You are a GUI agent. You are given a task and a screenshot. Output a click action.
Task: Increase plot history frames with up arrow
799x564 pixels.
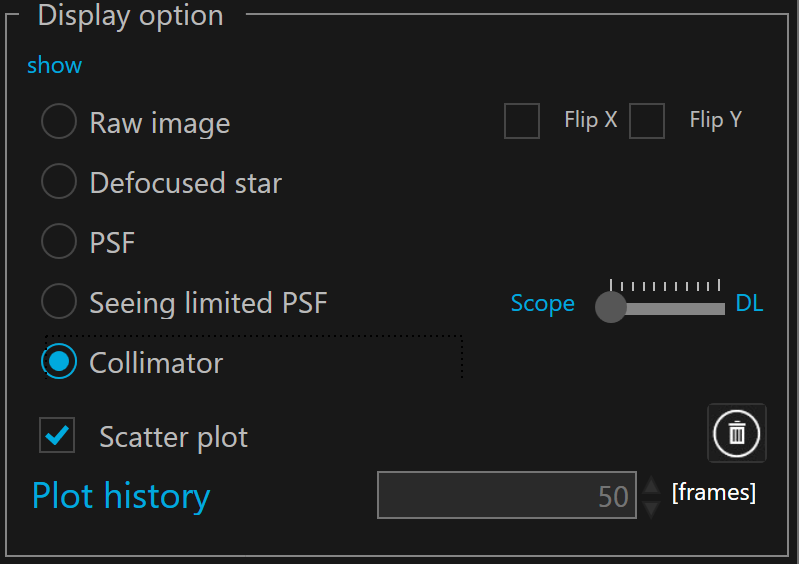click(651, 486)
